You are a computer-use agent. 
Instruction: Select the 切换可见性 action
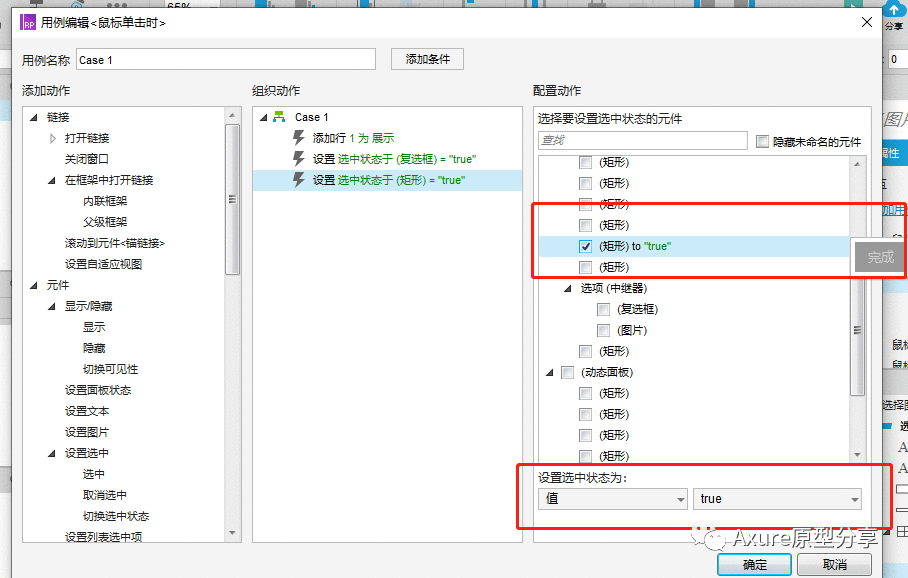coord(110,369)
